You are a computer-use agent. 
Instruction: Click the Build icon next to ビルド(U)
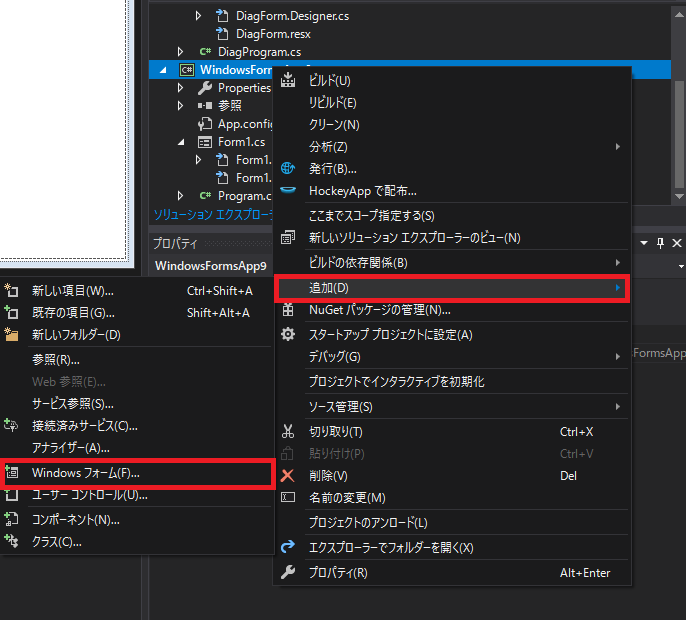coord(288,80)
